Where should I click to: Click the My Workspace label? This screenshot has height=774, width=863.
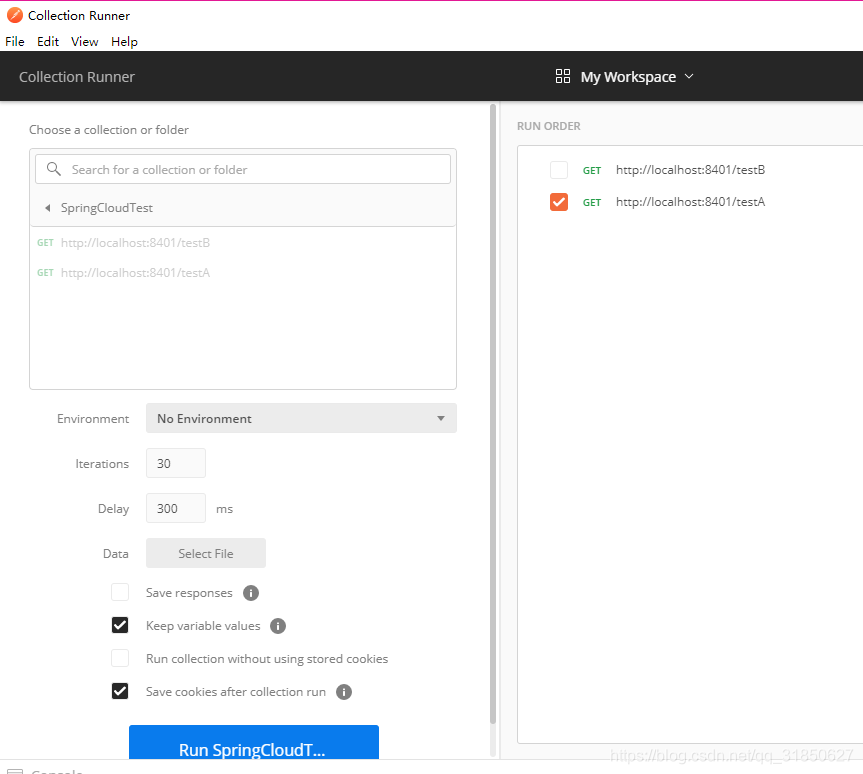[628, 77]
